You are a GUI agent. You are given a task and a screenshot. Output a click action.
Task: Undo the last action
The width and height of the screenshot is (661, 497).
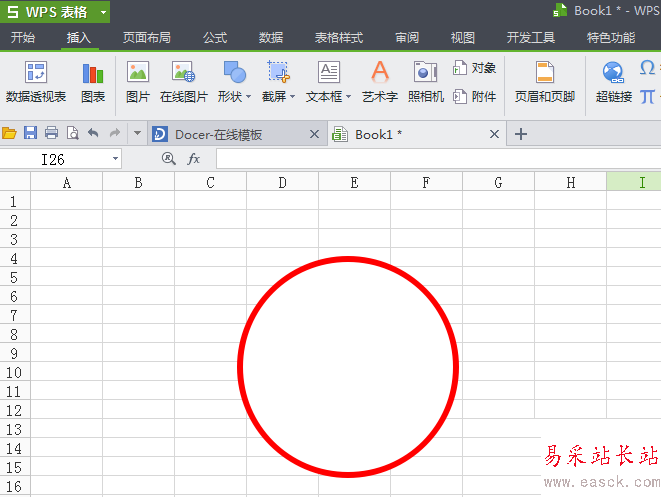pyautogui.click(x=93, y=133)
